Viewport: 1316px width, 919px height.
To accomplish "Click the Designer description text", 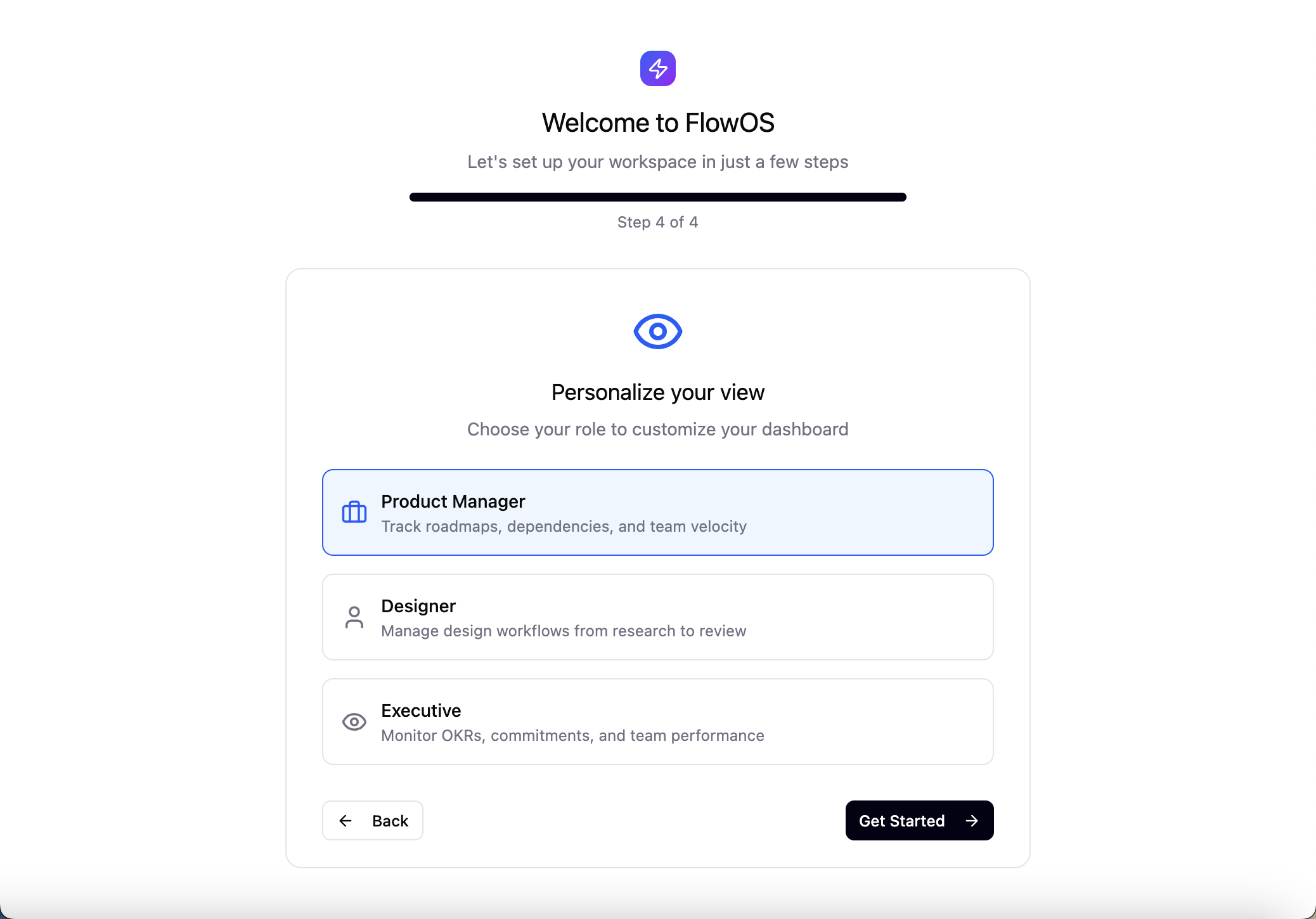I will click(x=564, y=631).
